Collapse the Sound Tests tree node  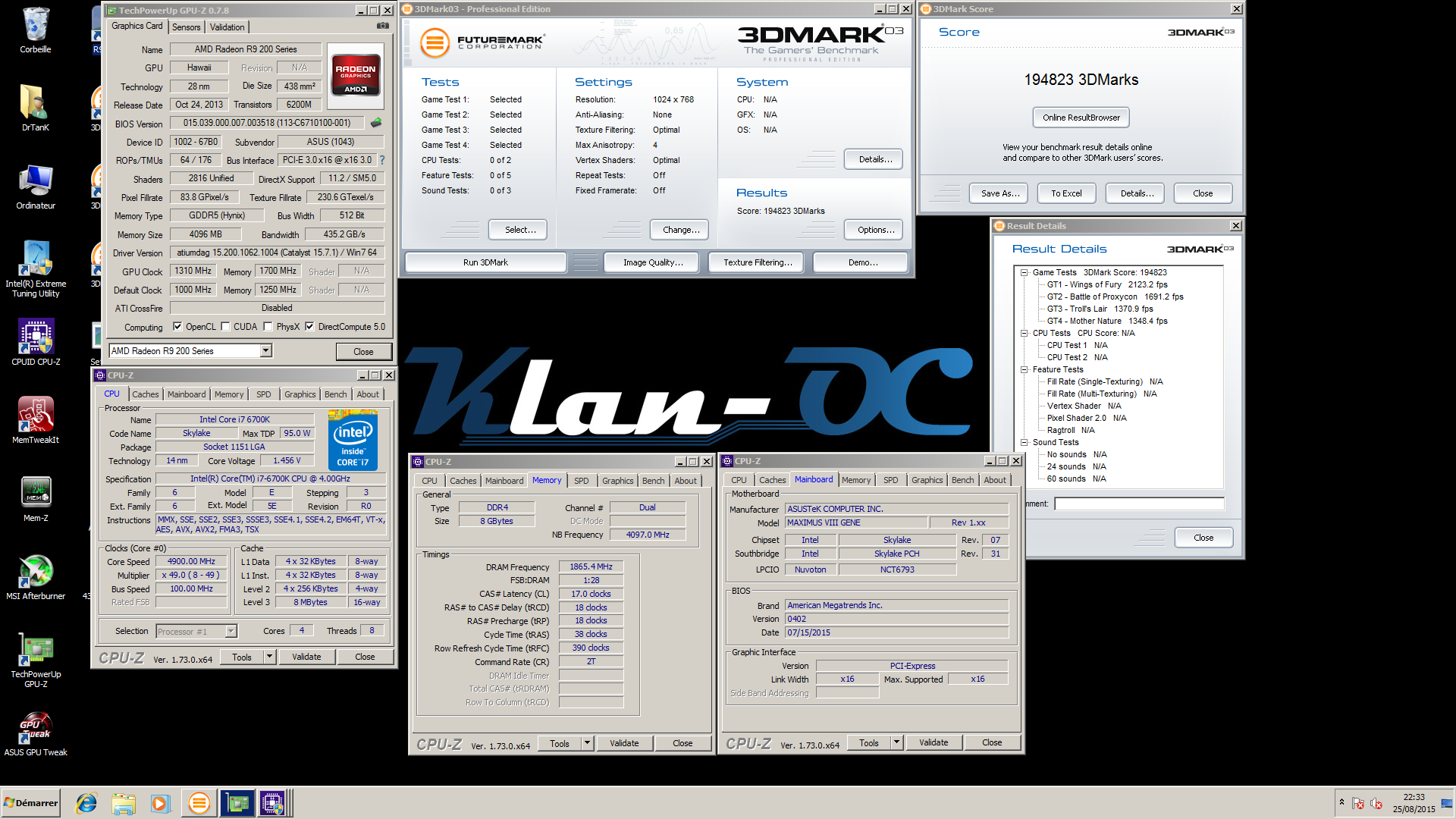pos(1024,442)
